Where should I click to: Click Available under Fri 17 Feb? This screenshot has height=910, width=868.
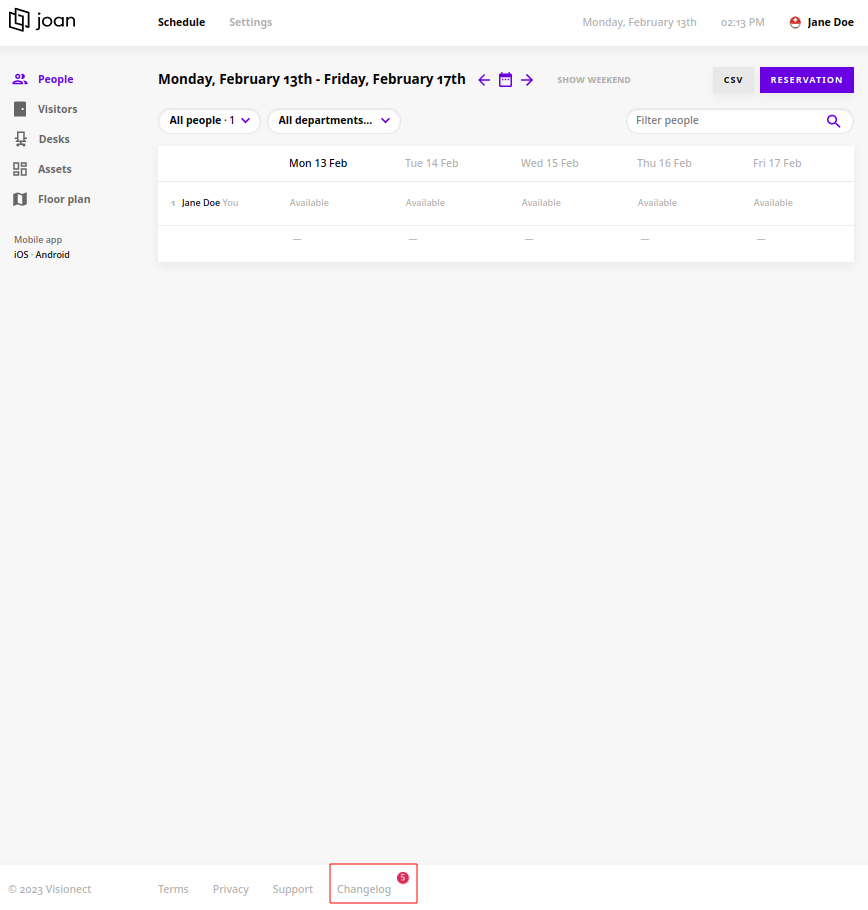click(773, 203)
